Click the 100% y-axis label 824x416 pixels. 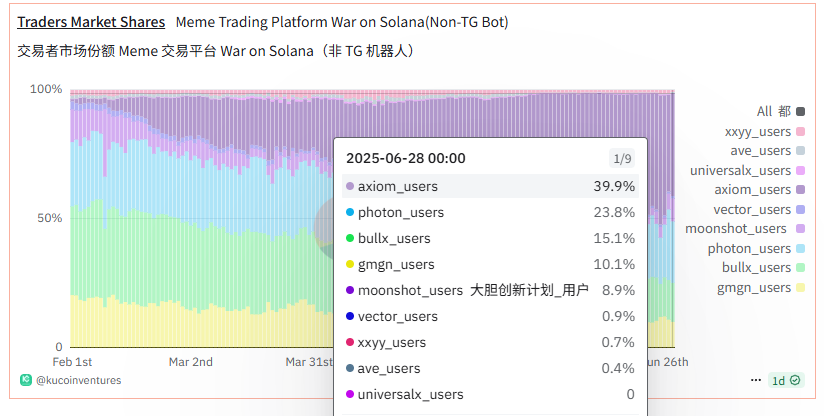(x=46, y=89)
